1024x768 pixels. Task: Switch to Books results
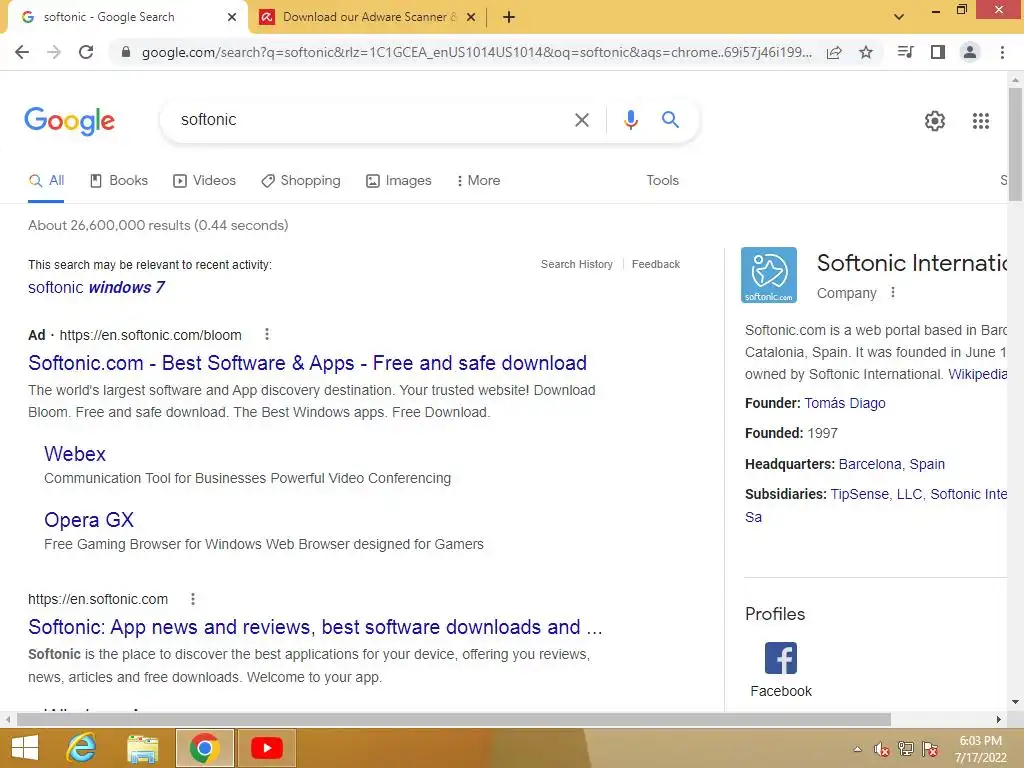pos(119,181)
